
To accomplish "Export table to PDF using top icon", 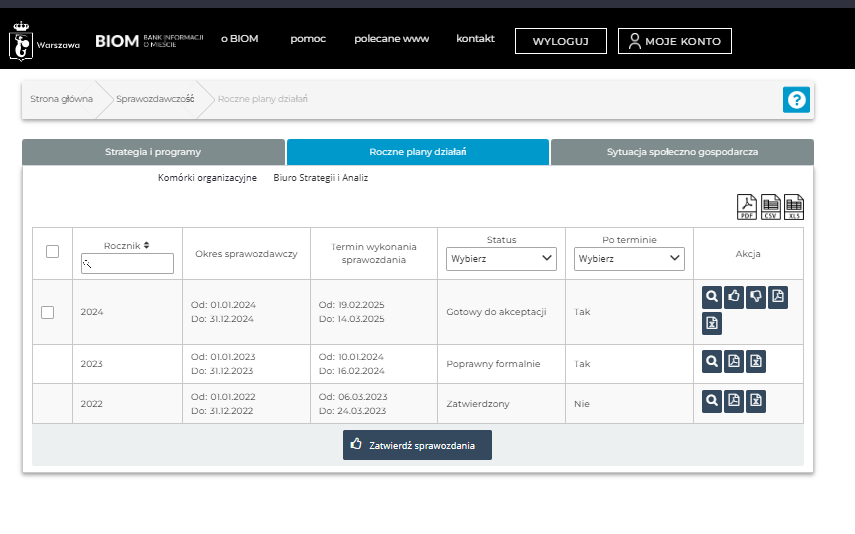I will (747, 207).
